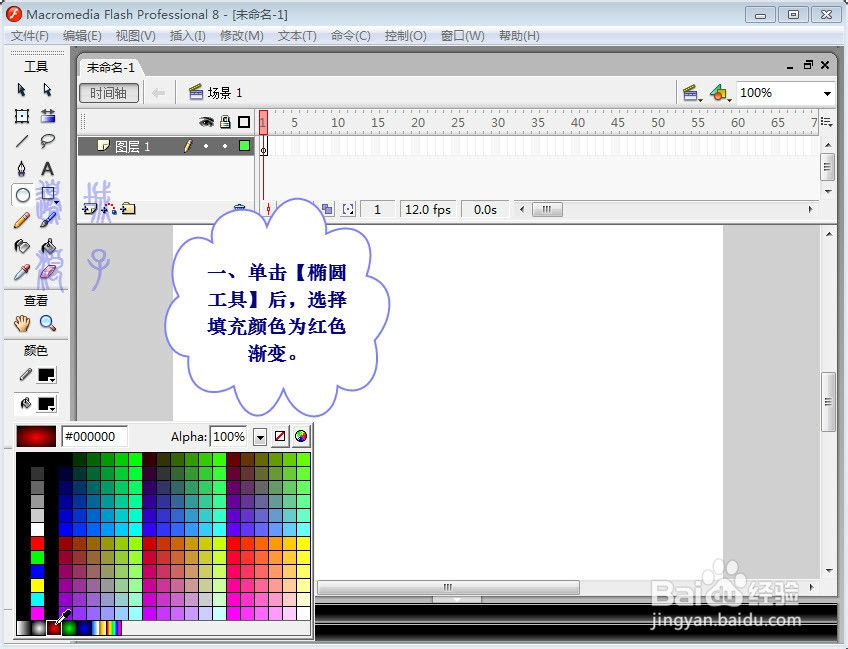Image resolution: width=848 pixels, height=649 pixels.
Task: Select the Line tool
Action: pos(22,142)
